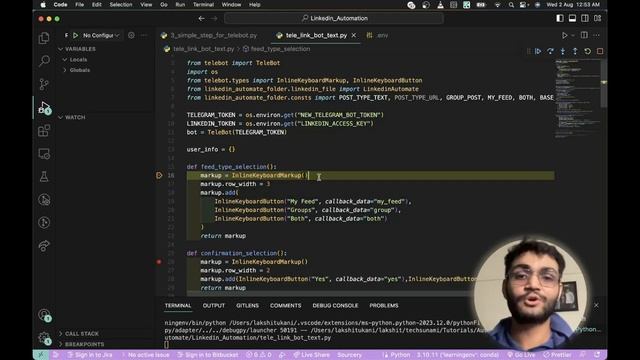Open the Extensions view
Viewport: 640px width, 360px height.
coord(44,131)
